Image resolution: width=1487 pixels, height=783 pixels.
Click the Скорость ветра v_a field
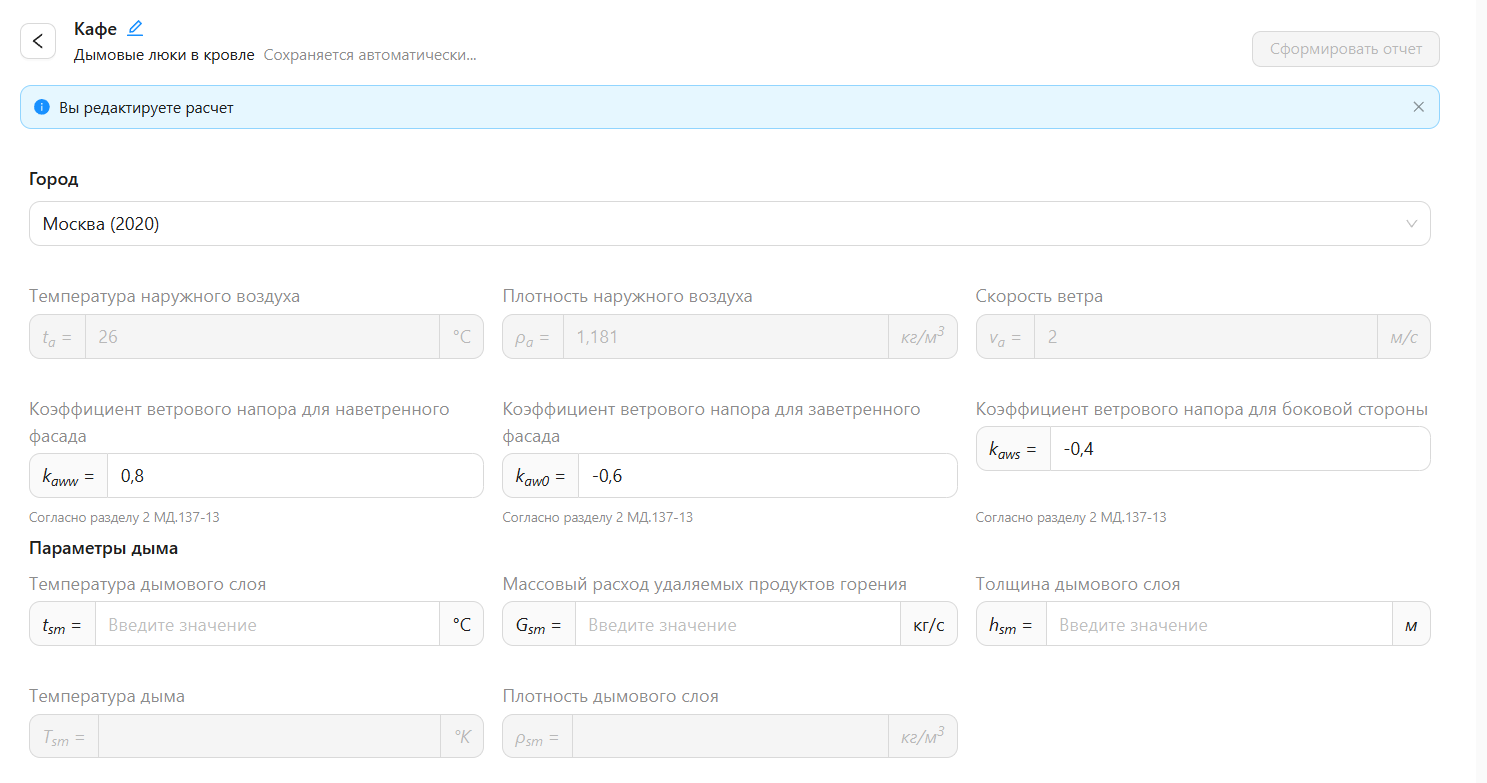pos(1204,337)
